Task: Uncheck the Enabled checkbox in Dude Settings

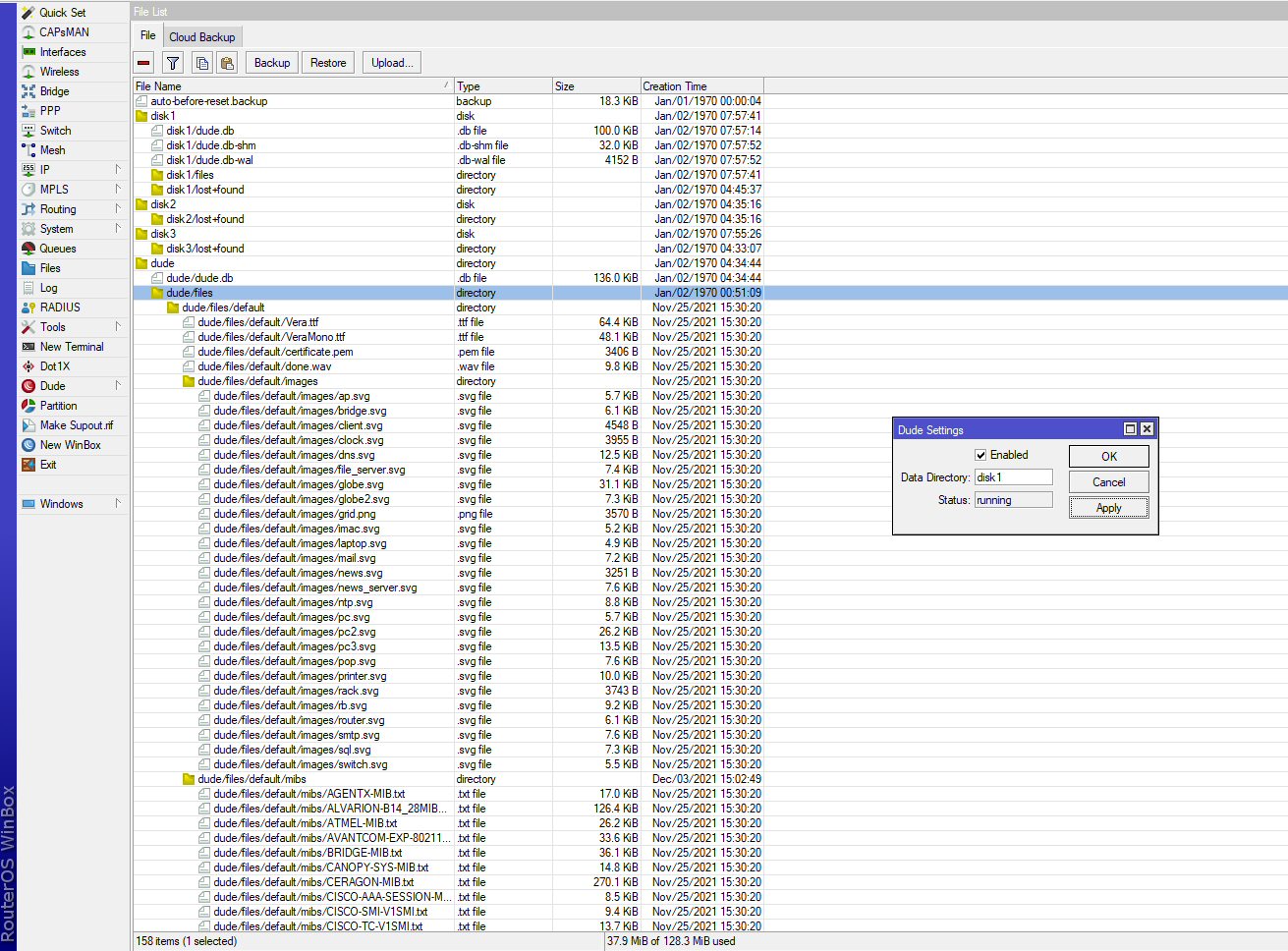Action: tap(980, 455)
